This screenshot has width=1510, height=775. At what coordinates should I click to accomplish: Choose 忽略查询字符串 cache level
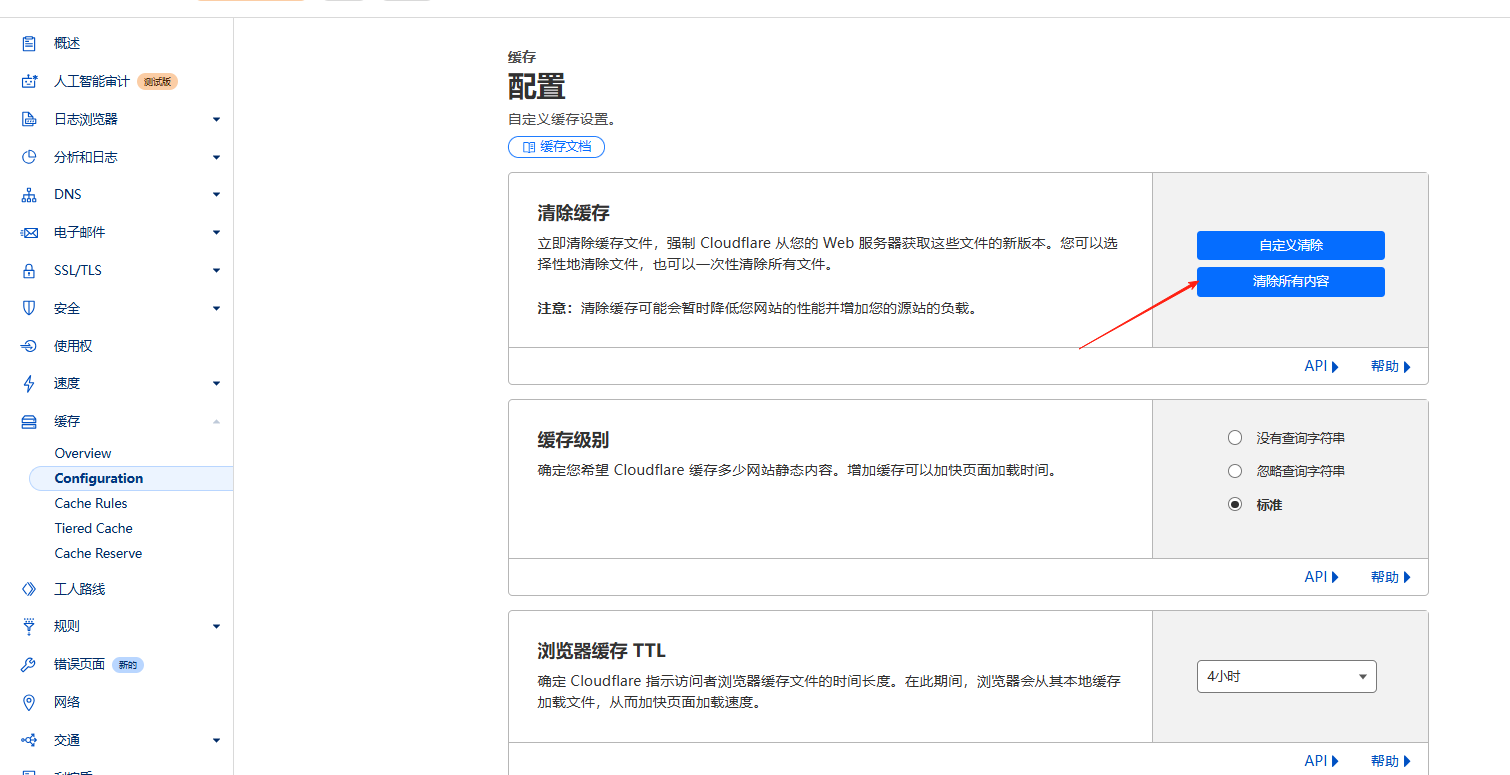pyautogui.click(x=1235, y=470)
